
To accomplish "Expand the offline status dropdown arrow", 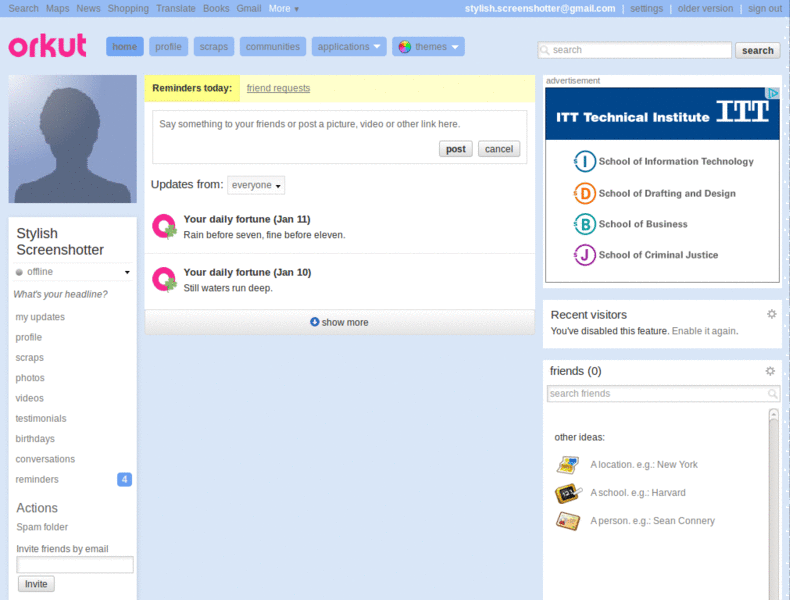I will click(127, 272).
